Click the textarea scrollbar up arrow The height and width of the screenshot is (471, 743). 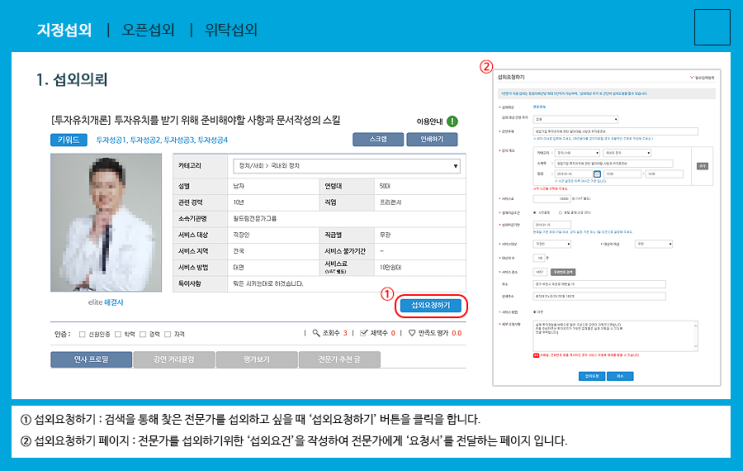pos(696,324)
